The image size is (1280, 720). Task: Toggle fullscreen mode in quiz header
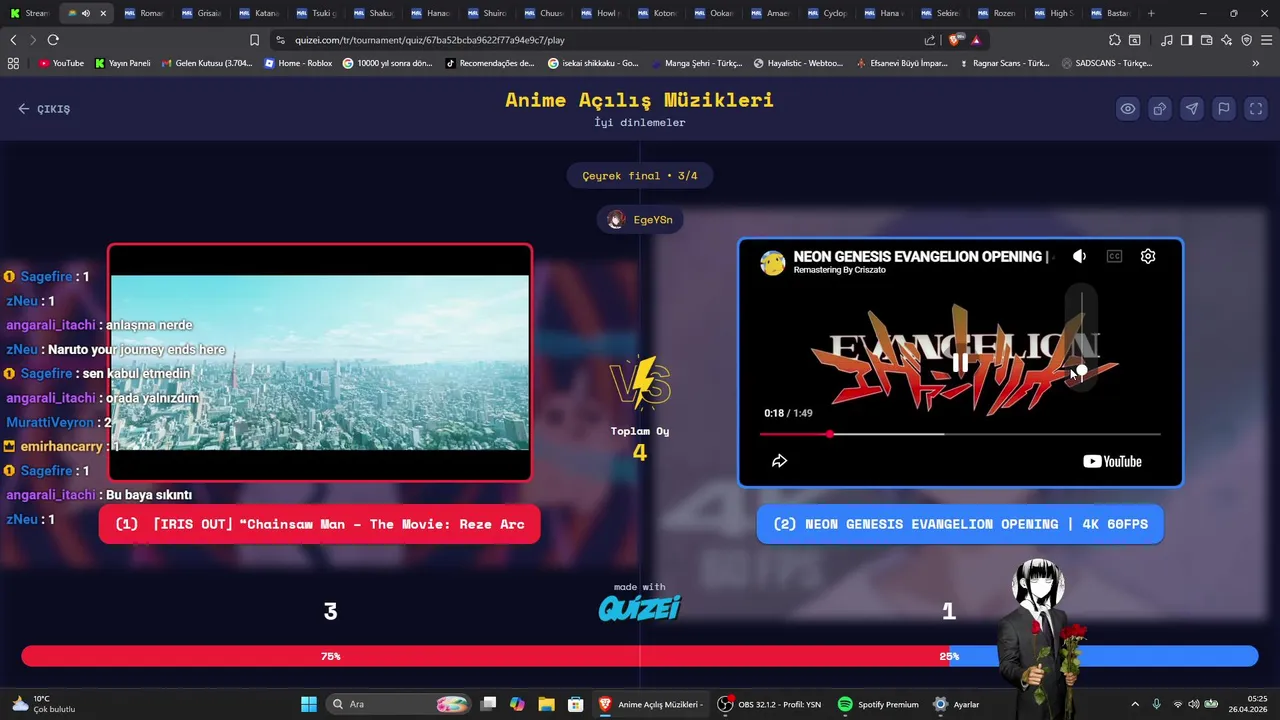[x=1256, y=109]
